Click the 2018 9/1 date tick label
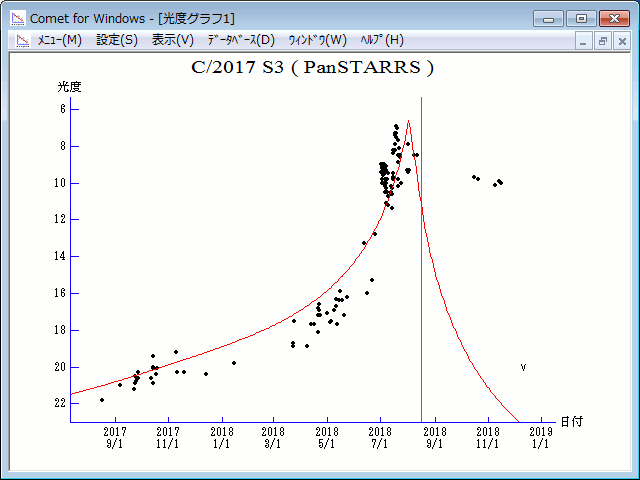The height and width of the screenshot is (480, 640). click(x=434, y=436)
